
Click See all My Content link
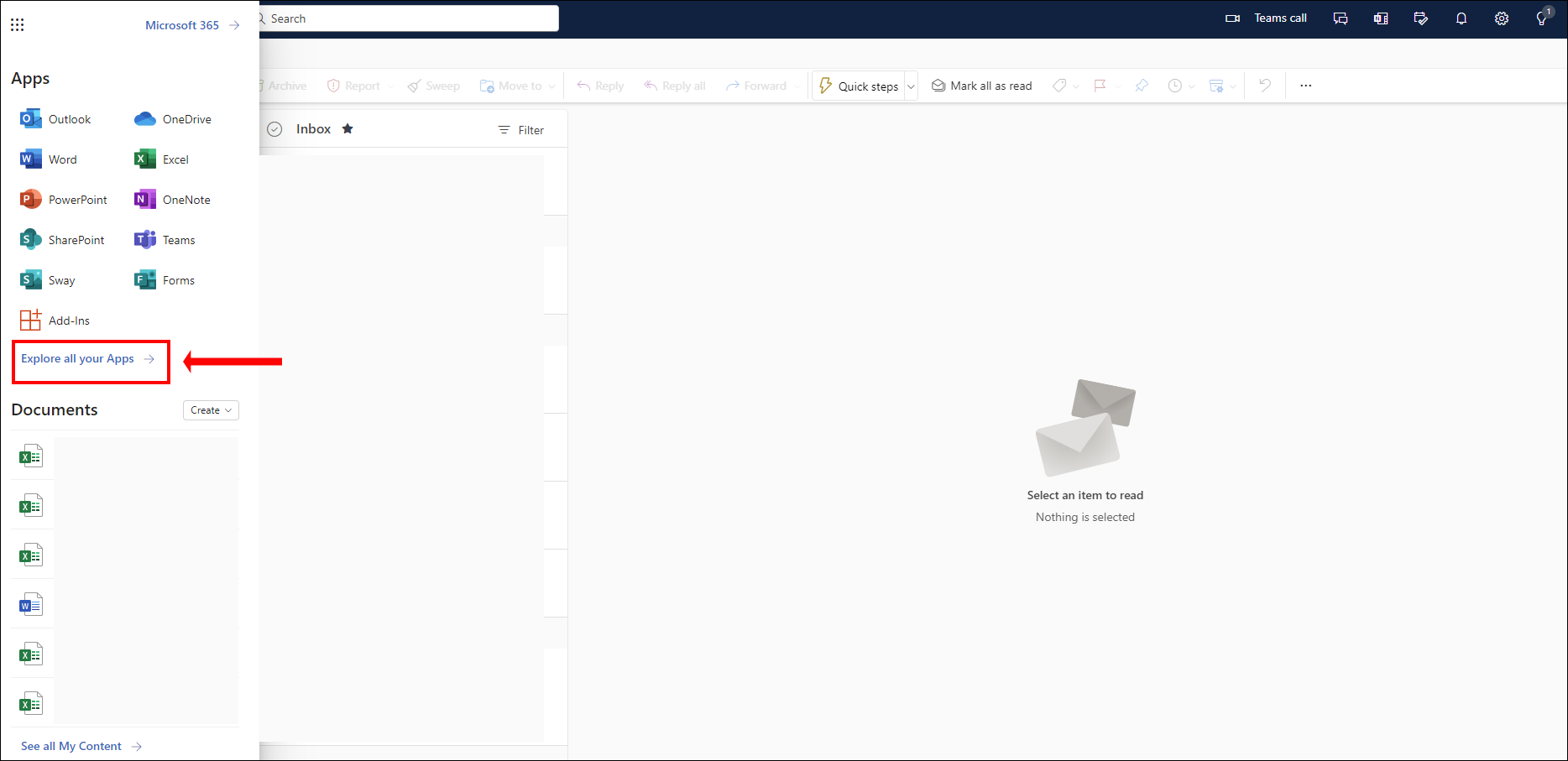[x=81, y=746]
